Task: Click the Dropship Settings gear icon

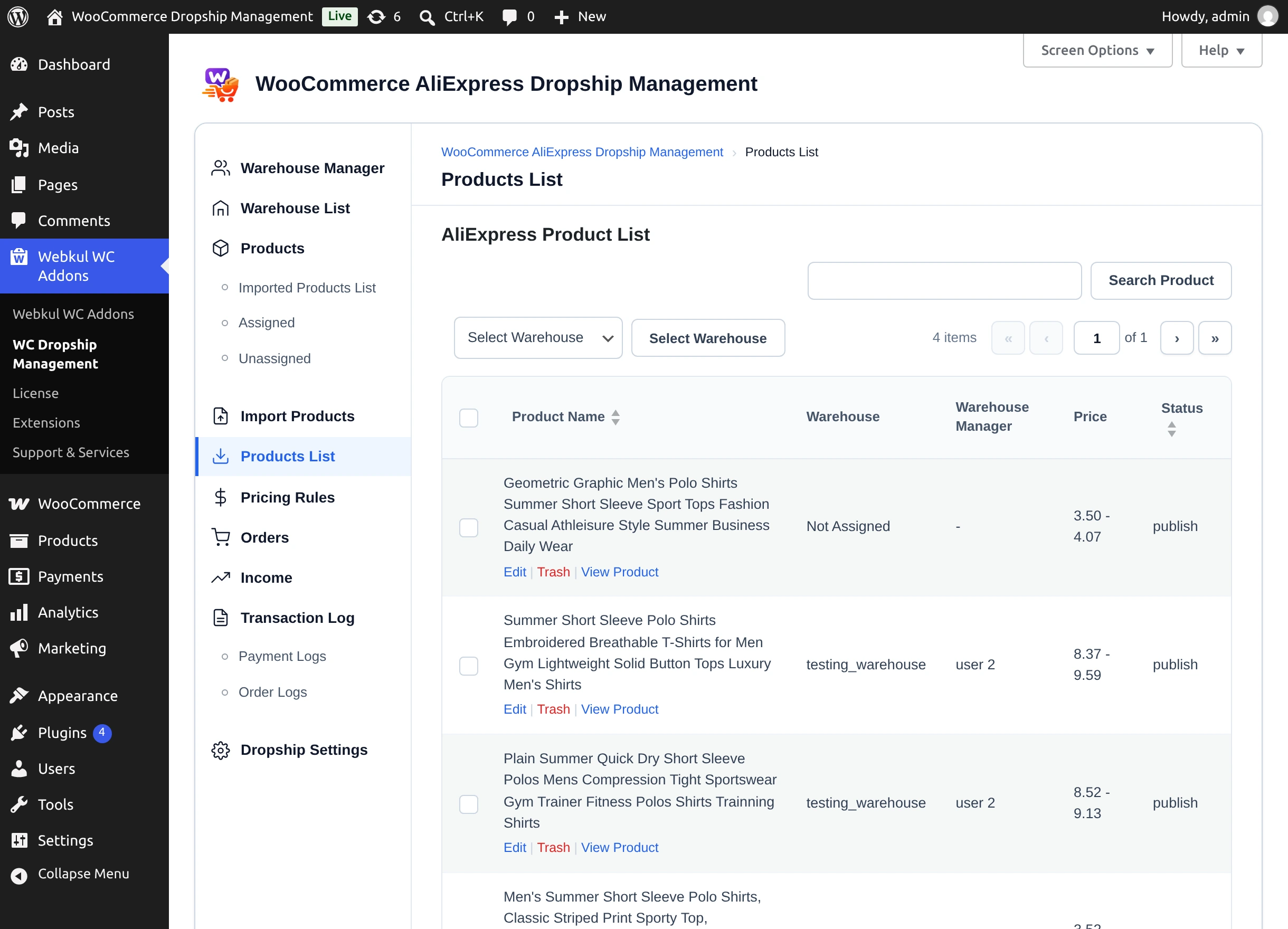Action: point(220,750)
